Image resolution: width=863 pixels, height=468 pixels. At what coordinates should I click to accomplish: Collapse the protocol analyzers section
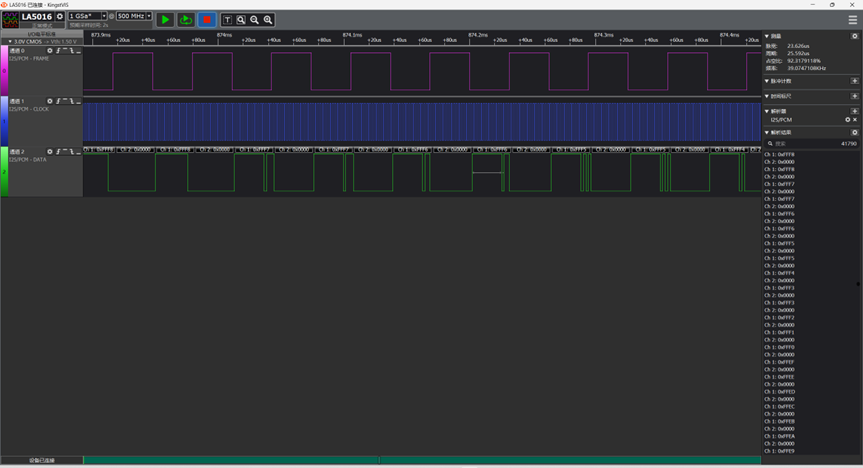point(767,111)
